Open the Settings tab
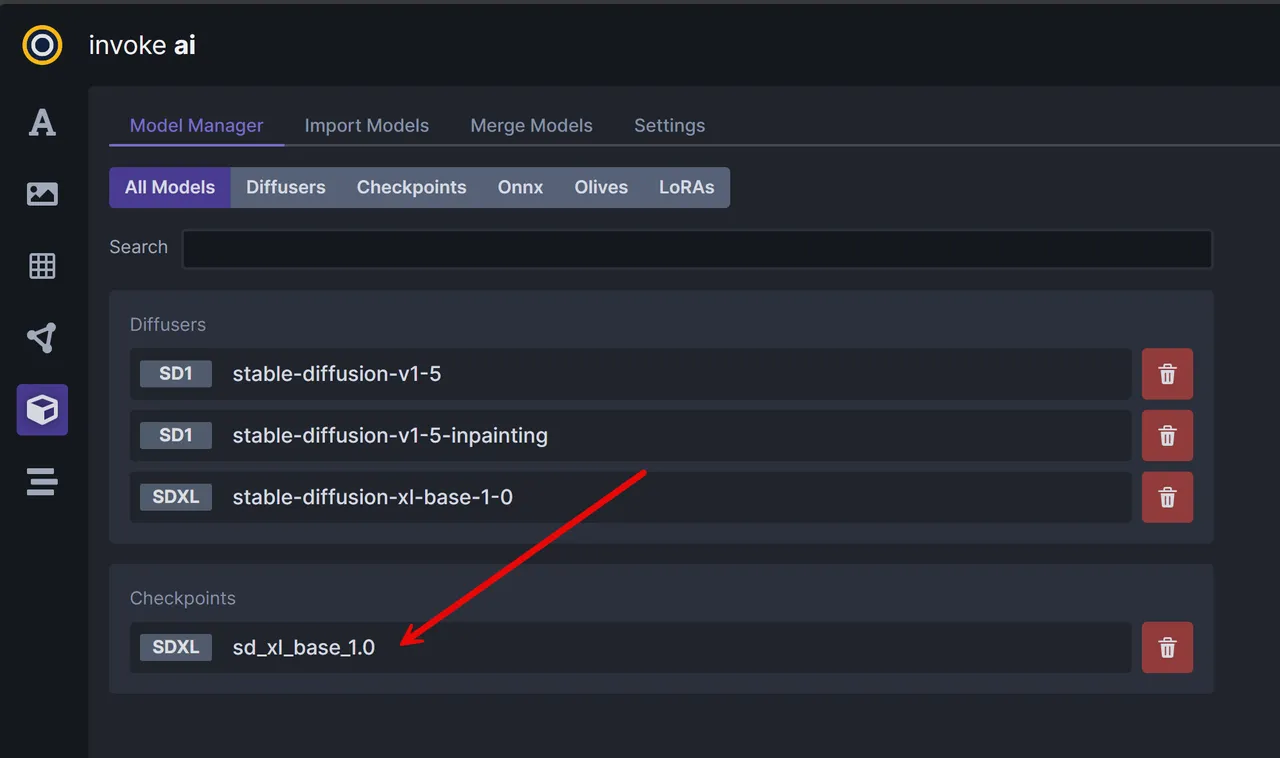This screenshot has height=758, width=1280. tap(669, 125)
